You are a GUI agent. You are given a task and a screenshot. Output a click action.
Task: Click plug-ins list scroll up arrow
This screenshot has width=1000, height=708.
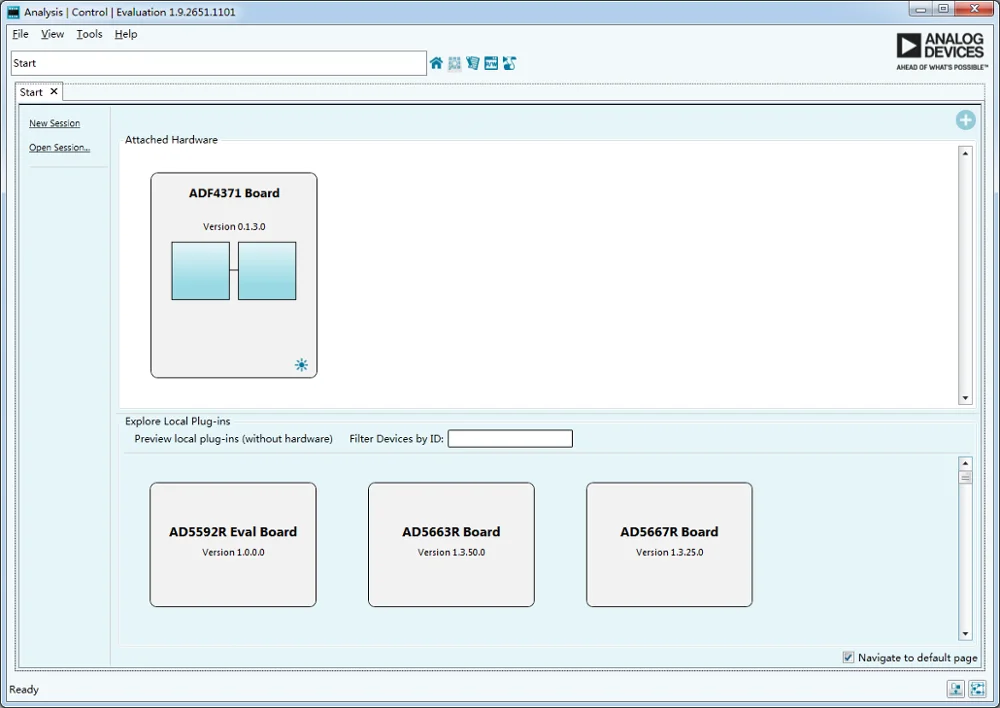tap(966, 463)
